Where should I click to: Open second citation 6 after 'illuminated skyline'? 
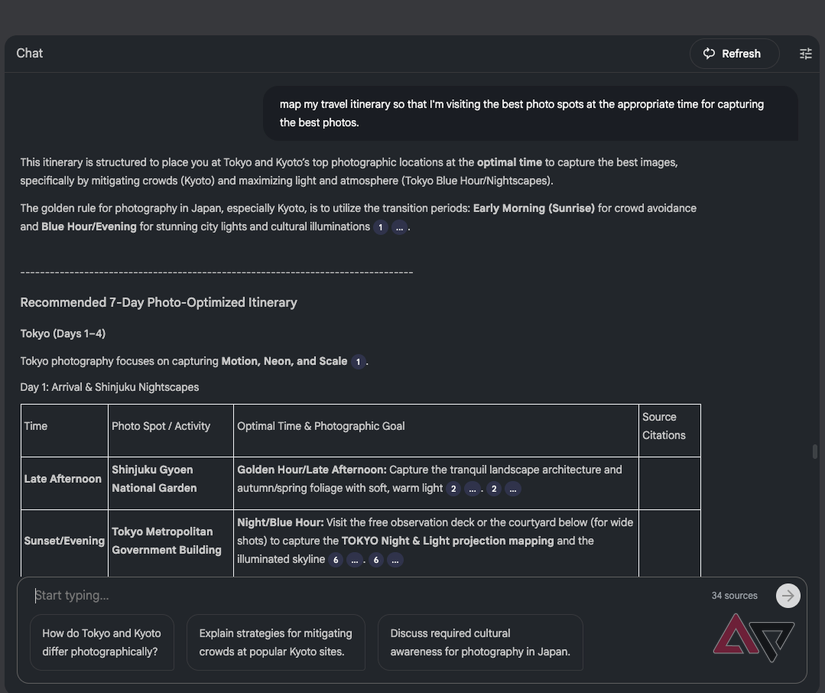[376, 560]
